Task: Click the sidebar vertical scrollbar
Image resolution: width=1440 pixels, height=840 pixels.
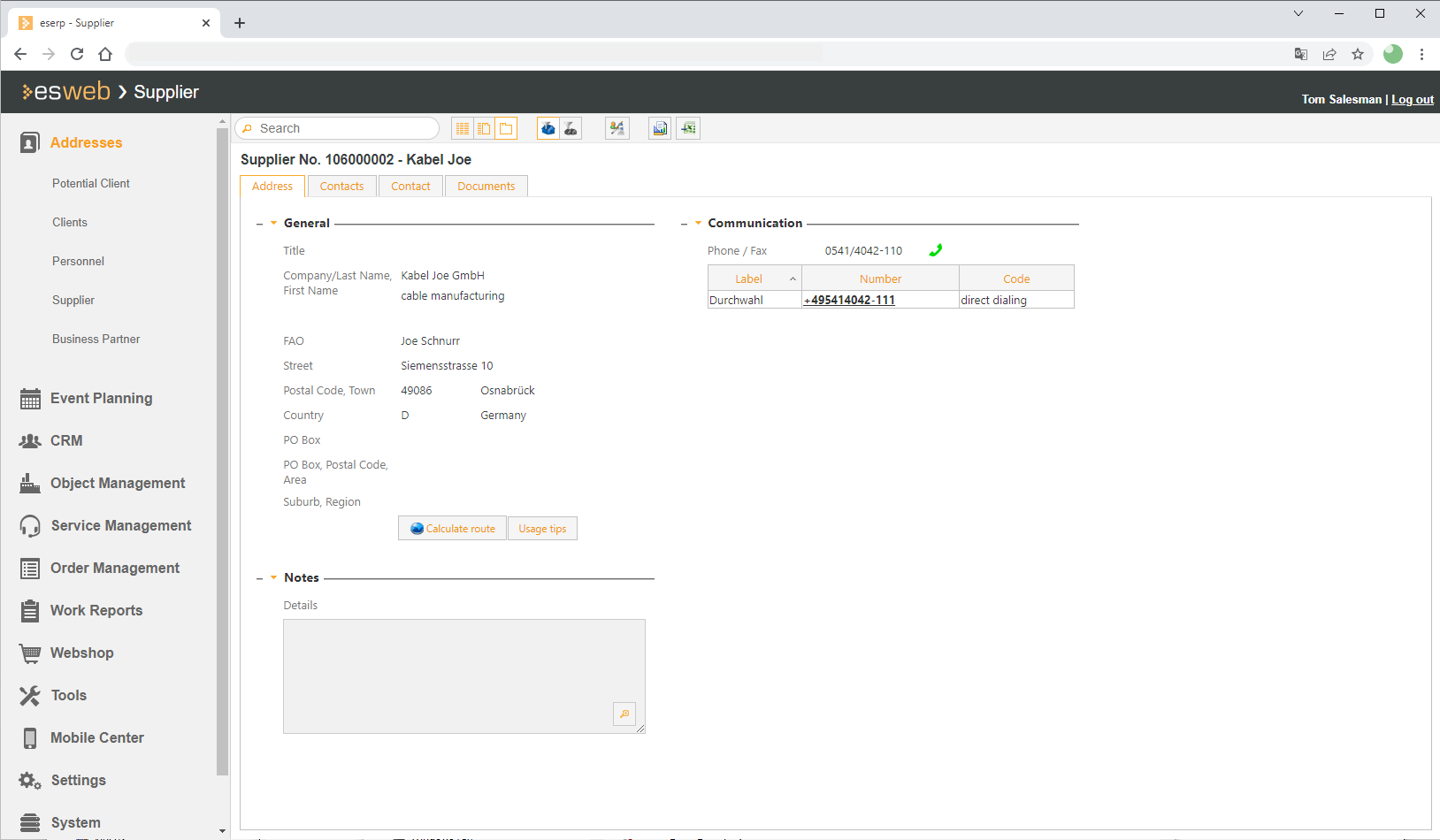Action: pos(222,442)
